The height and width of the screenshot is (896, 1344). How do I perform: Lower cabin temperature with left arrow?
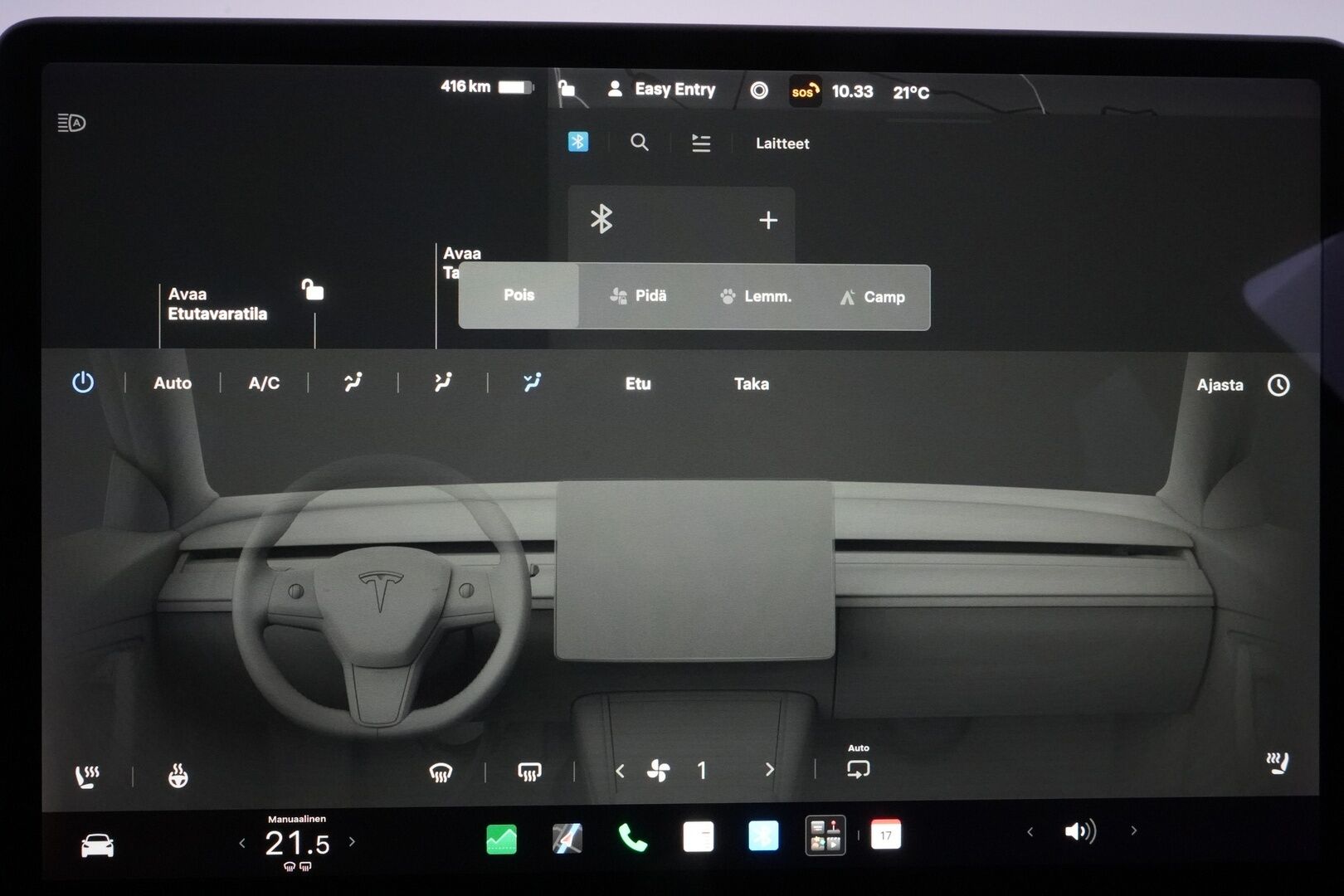[242, 844]
